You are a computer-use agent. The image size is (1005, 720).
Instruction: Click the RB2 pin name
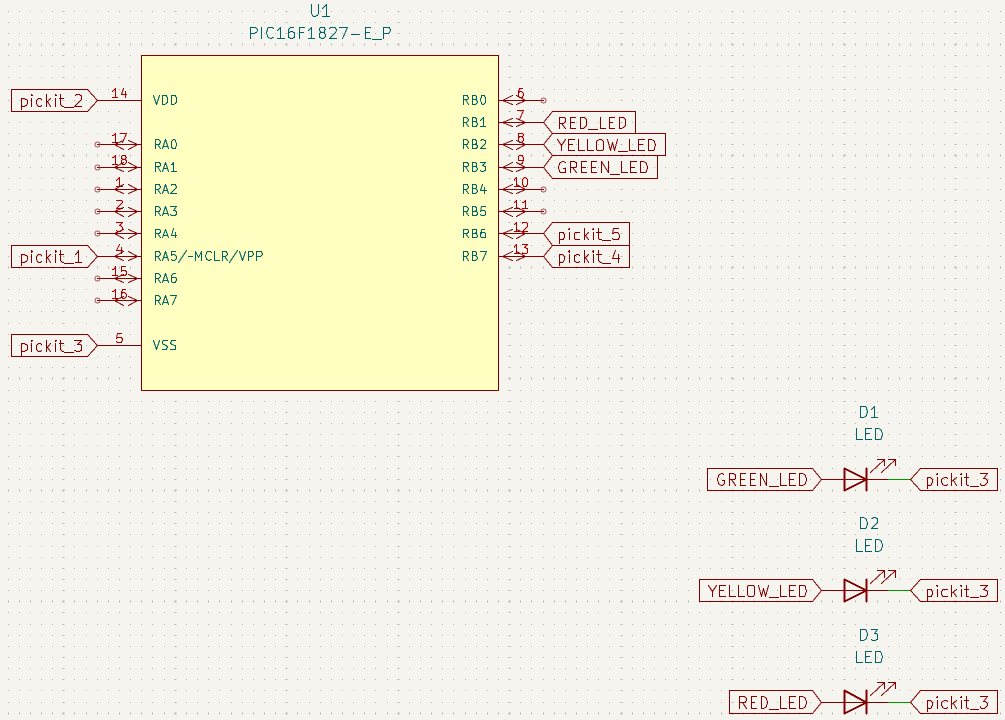474,144
